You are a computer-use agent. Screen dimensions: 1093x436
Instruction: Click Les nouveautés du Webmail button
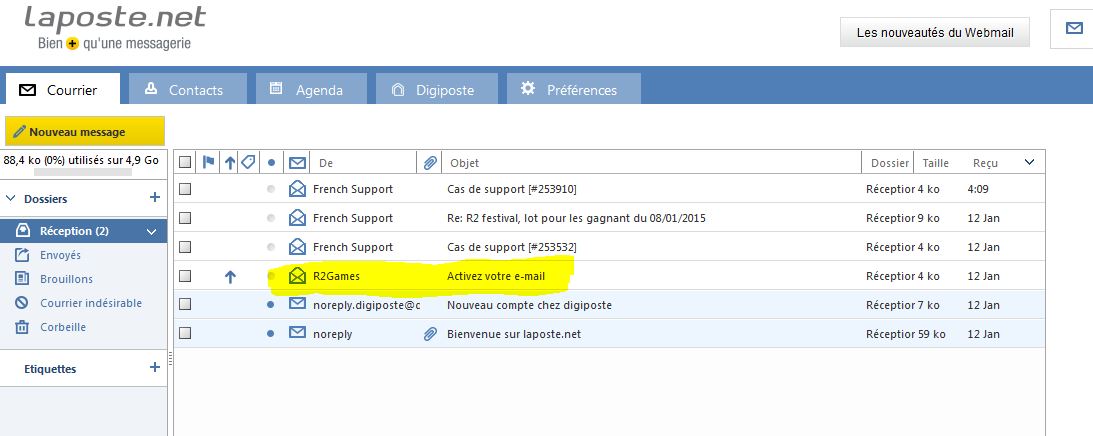click(x=935, y=33)
